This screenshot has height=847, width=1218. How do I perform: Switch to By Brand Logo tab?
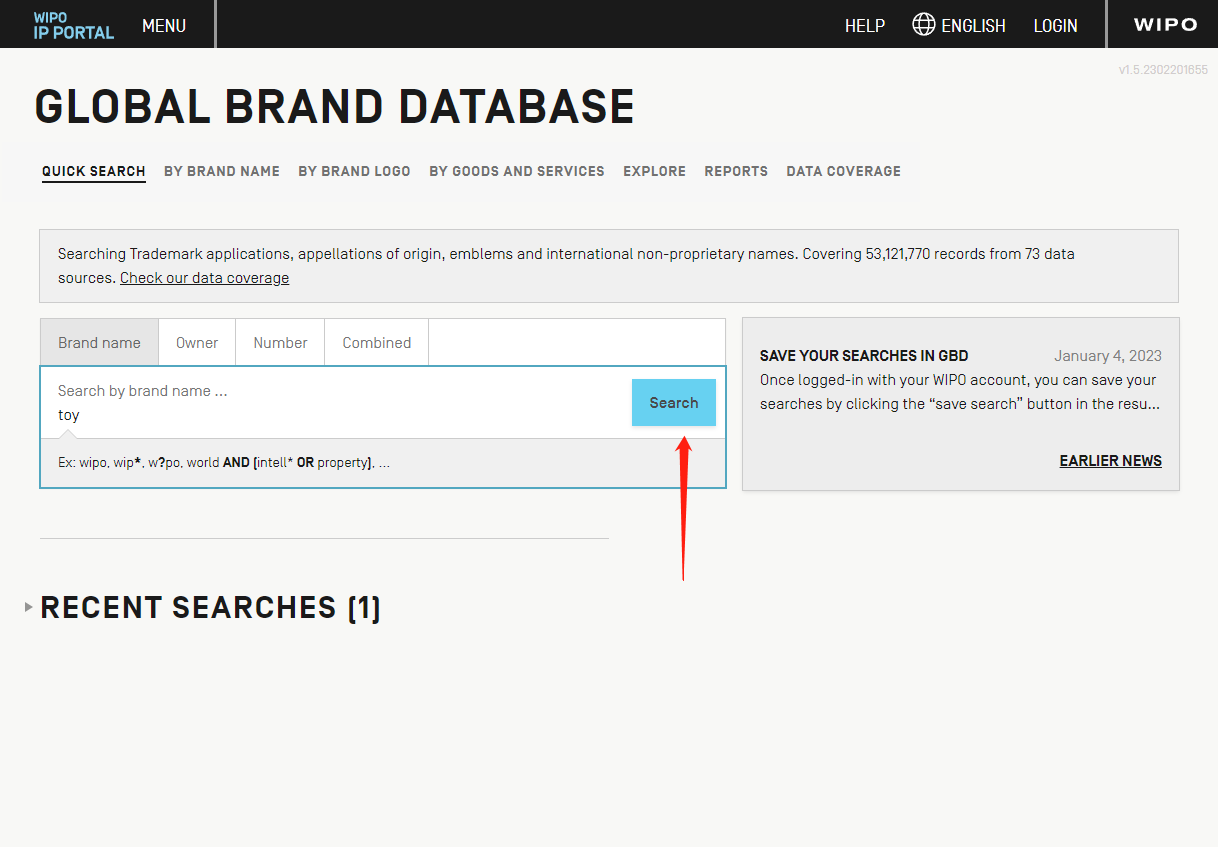click(x=354, y=171)
